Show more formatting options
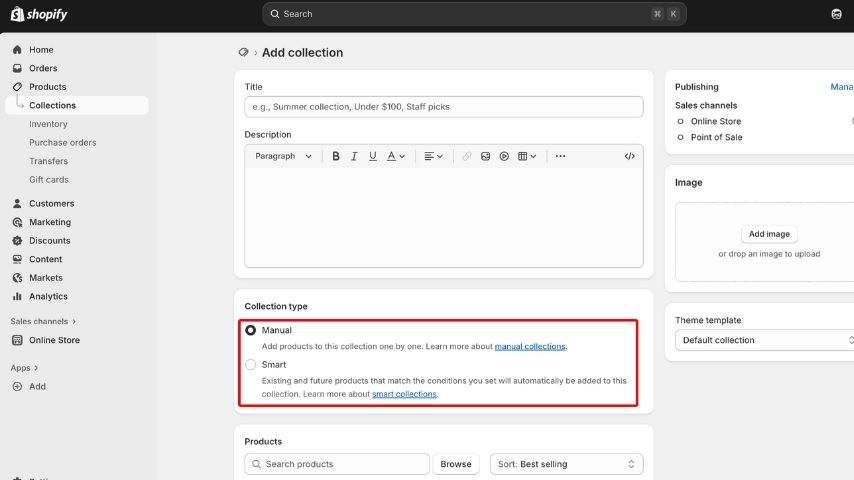This screenshot has height=480, width=854. coord(560,156)
